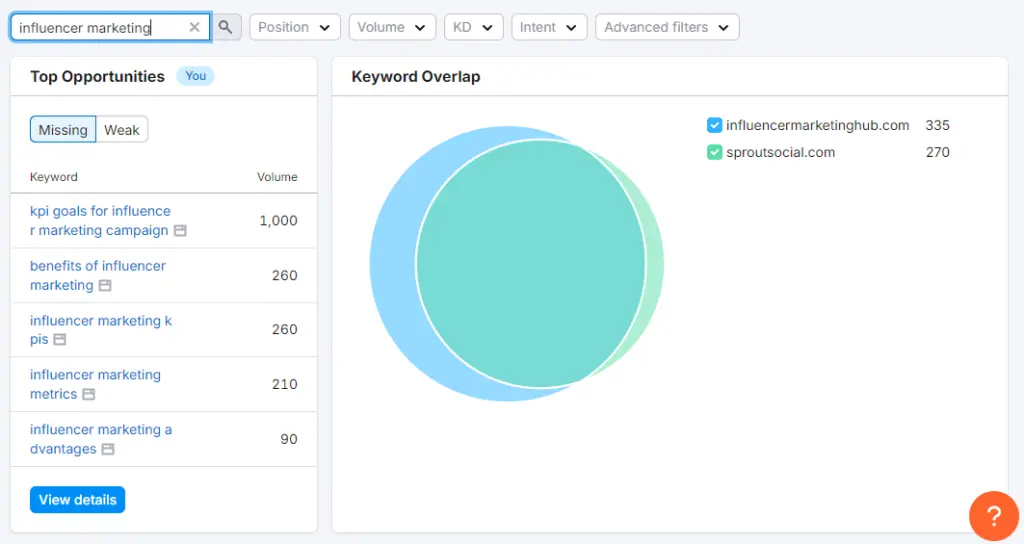Open the orange help question mark button
The width and height of the screenshot is (1024, 544).
click(x=993, y=515)
